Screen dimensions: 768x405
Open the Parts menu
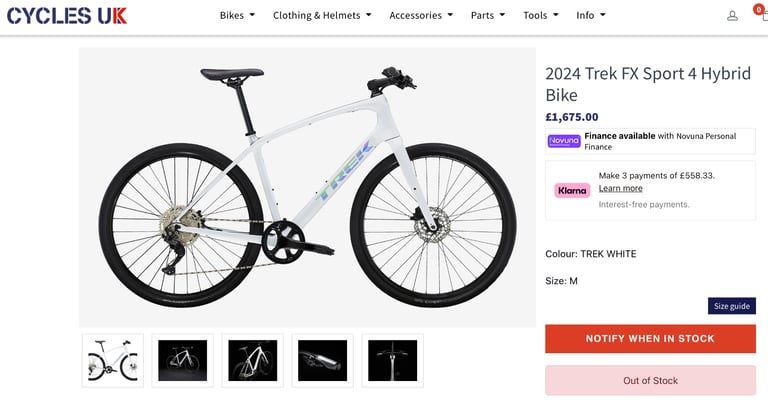coord(488,15)
